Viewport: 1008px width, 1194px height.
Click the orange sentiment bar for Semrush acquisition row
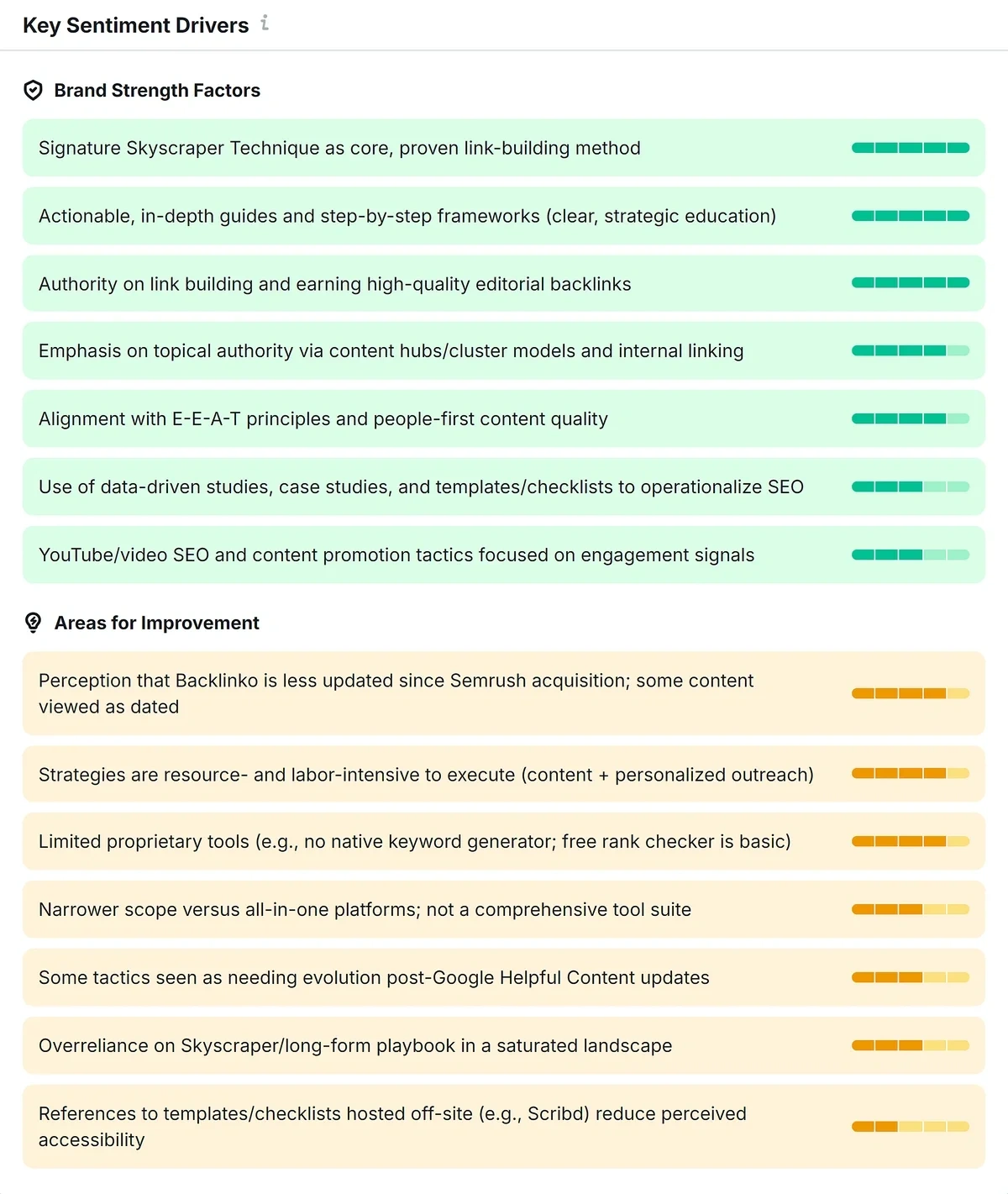tap(910, 693)
